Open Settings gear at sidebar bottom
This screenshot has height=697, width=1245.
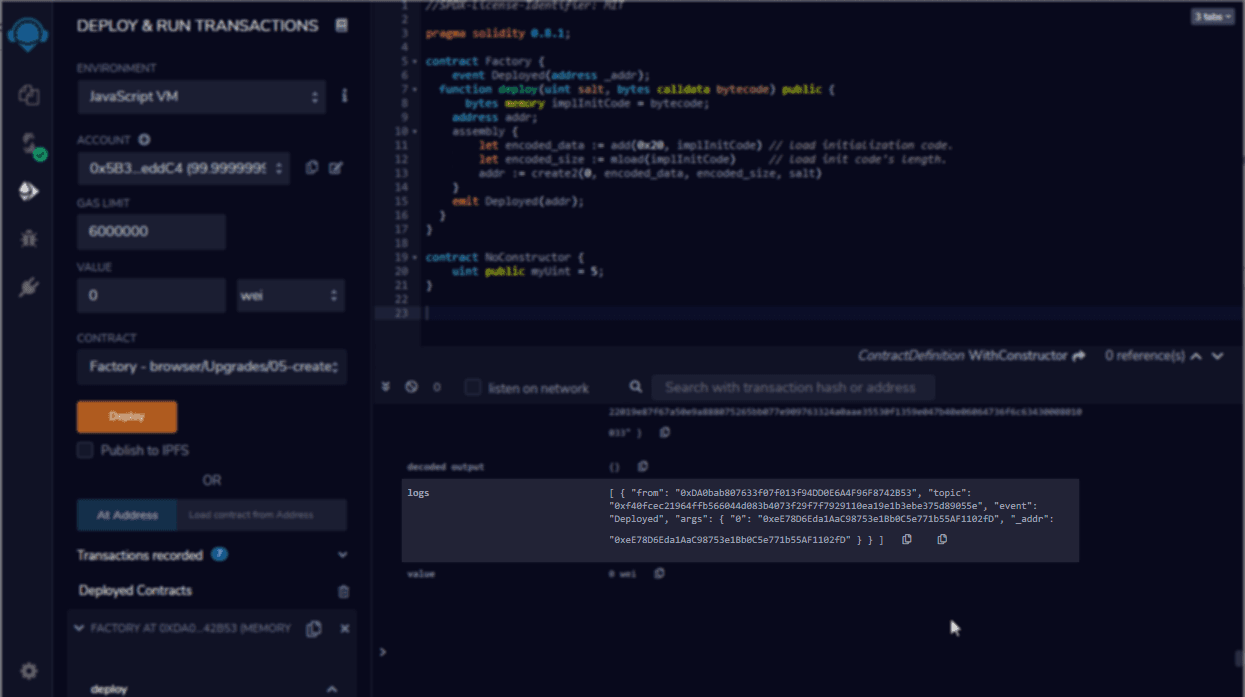pos(28,670)
